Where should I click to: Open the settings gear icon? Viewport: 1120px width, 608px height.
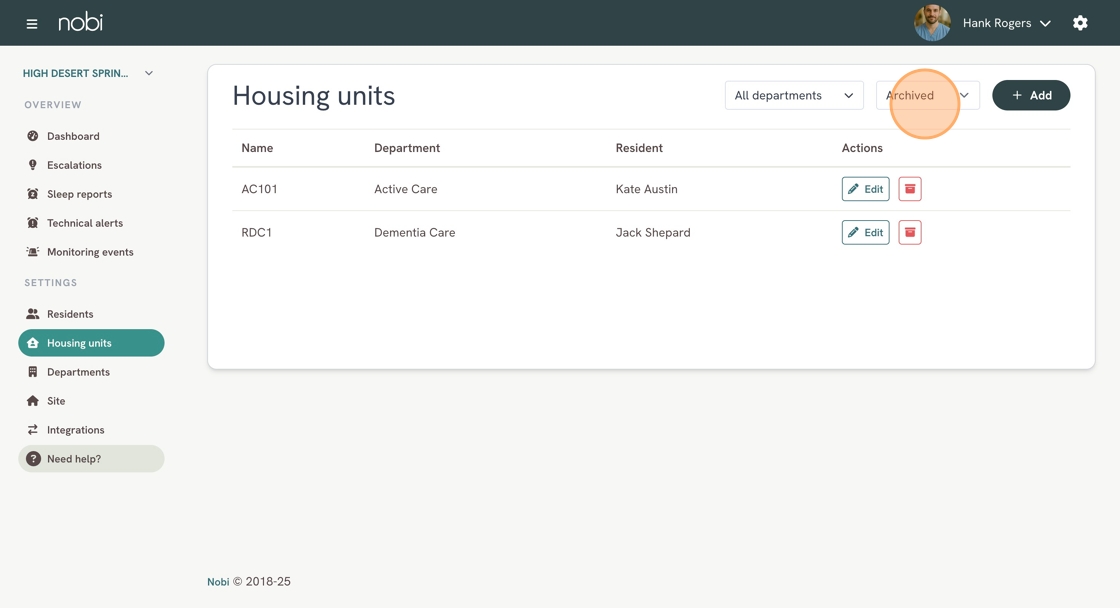tap(1080, 23)
